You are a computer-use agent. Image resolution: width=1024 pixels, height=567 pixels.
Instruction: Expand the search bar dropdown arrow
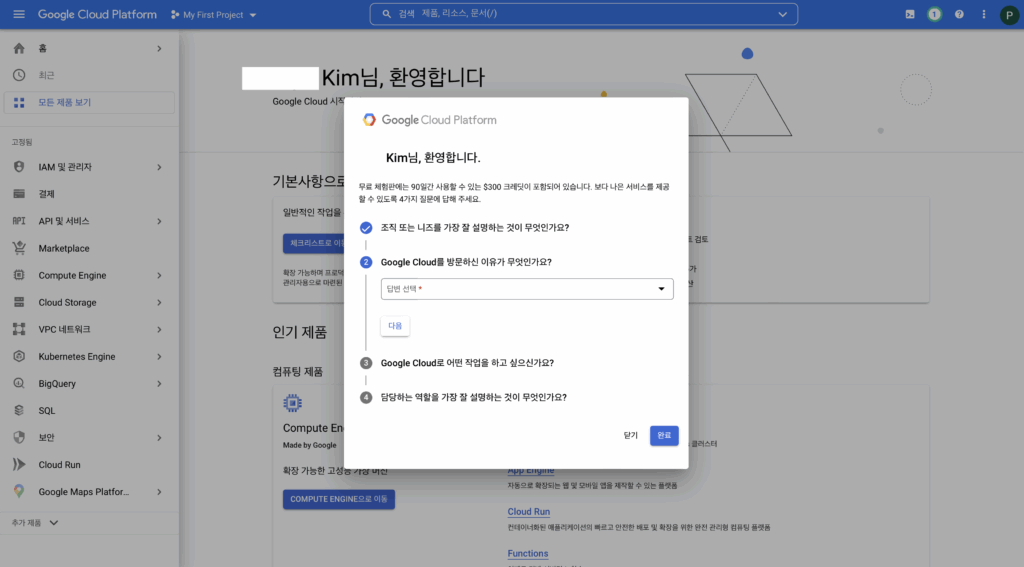[782, 14]
